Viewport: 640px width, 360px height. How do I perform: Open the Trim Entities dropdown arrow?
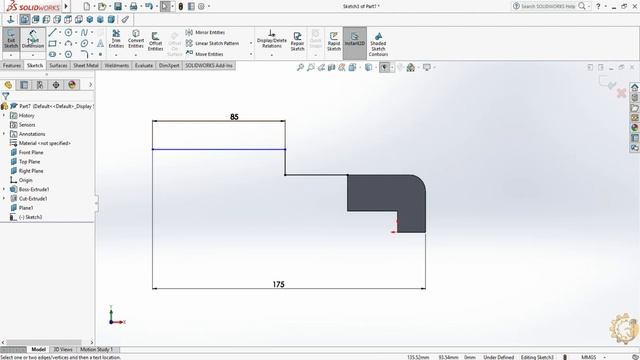(116, 55)
